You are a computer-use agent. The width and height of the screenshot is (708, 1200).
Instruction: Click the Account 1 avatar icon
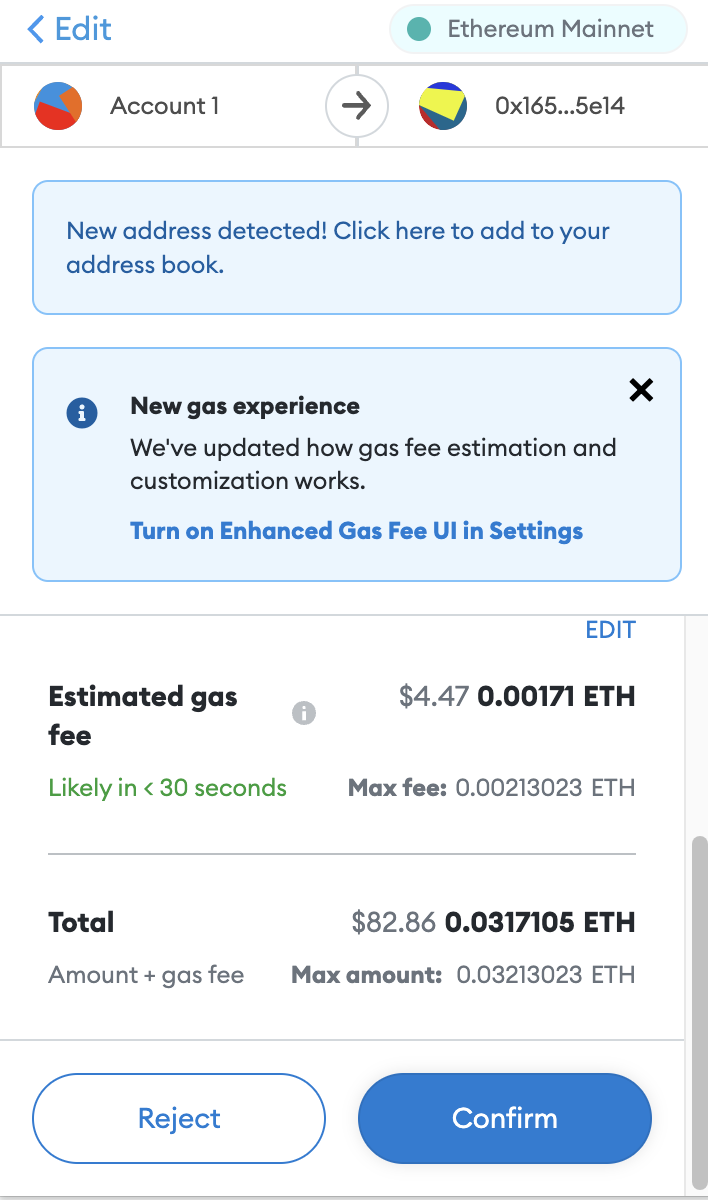[58, 106]
